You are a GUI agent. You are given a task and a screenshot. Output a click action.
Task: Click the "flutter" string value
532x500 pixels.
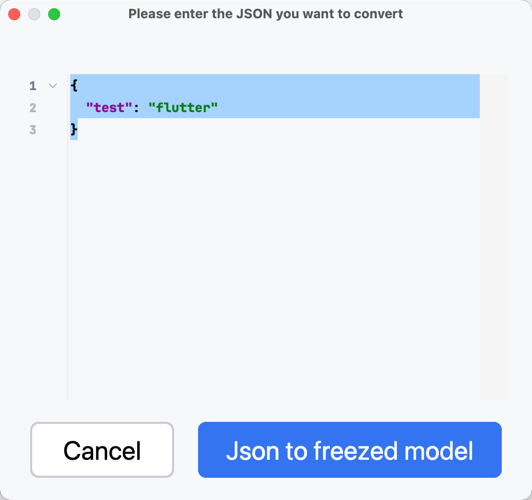[x=183, y=108]
